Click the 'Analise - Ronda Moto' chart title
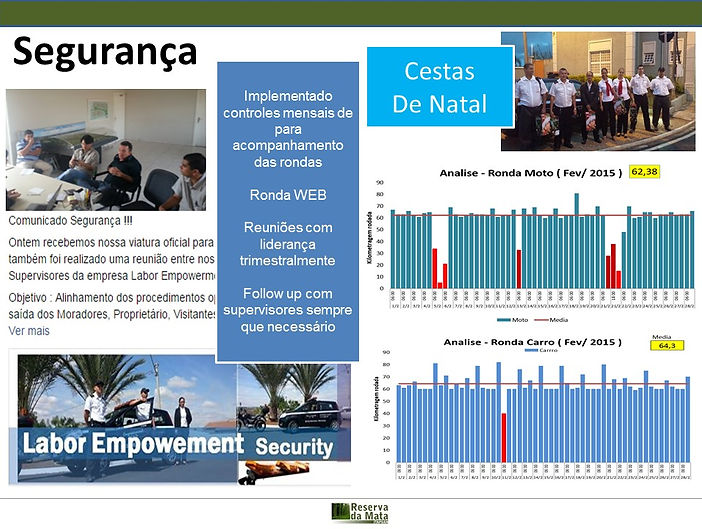The image size is (702, 529). click(531, 173)
